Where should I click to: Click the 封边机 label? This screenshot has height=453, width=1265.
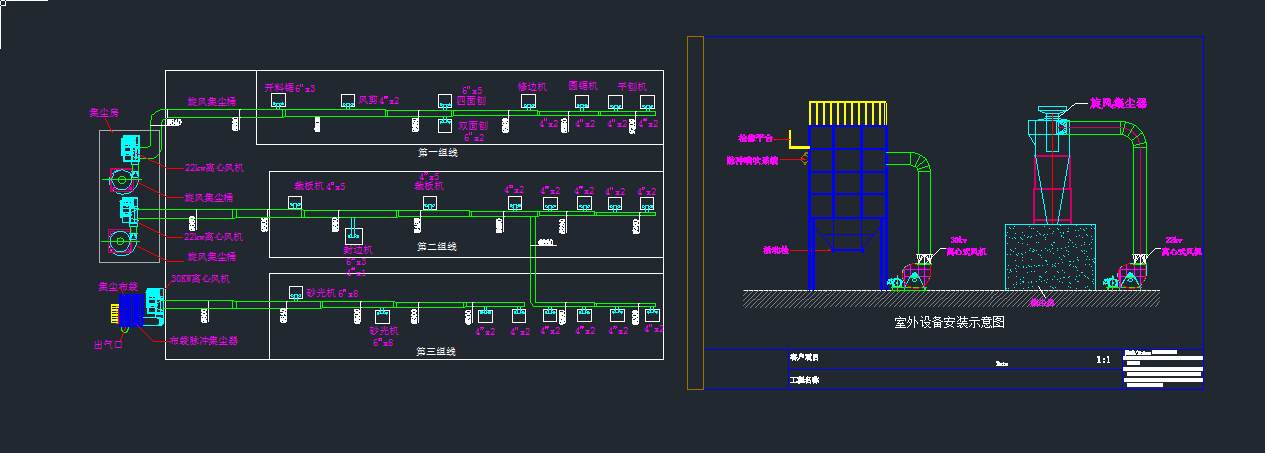(x=358, y=250)
